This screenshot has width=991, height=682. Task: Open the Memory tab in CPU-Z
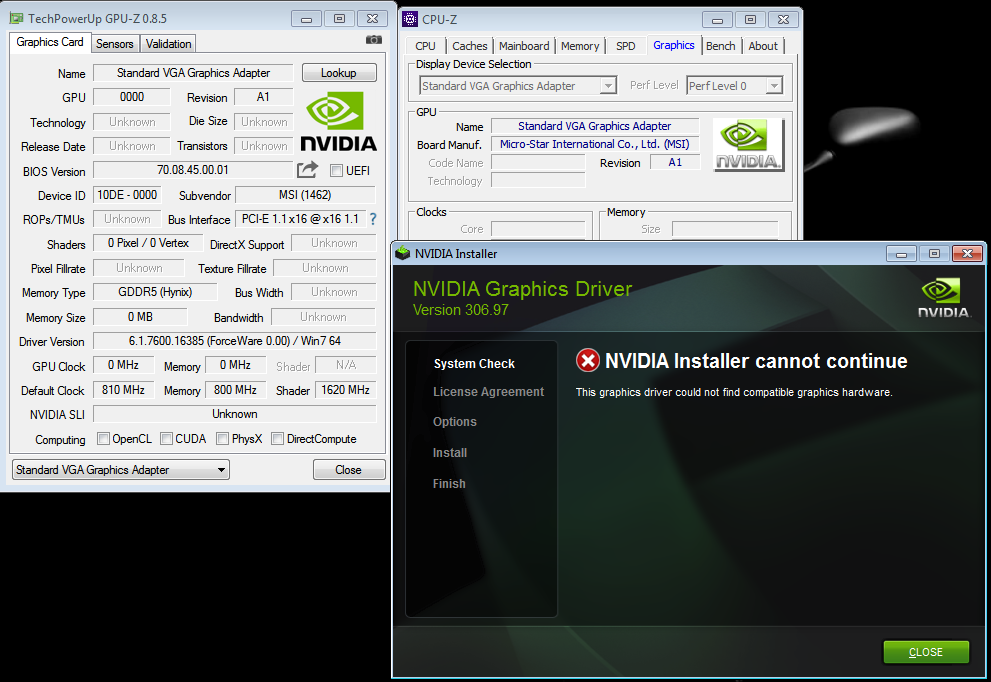pyautogui.click(x=580, y=46)
